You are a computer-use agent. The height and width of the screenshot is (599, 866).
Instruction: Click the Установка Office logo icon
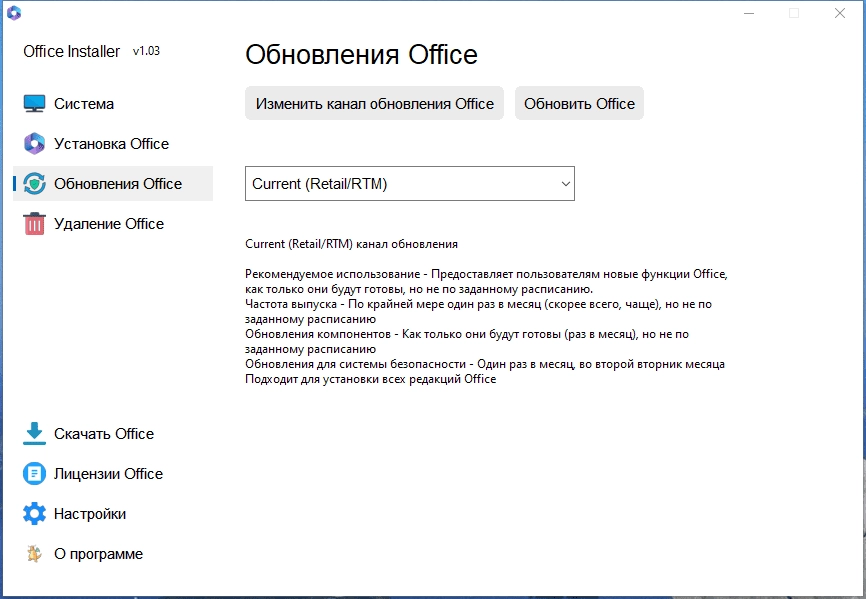coord(34,144)
